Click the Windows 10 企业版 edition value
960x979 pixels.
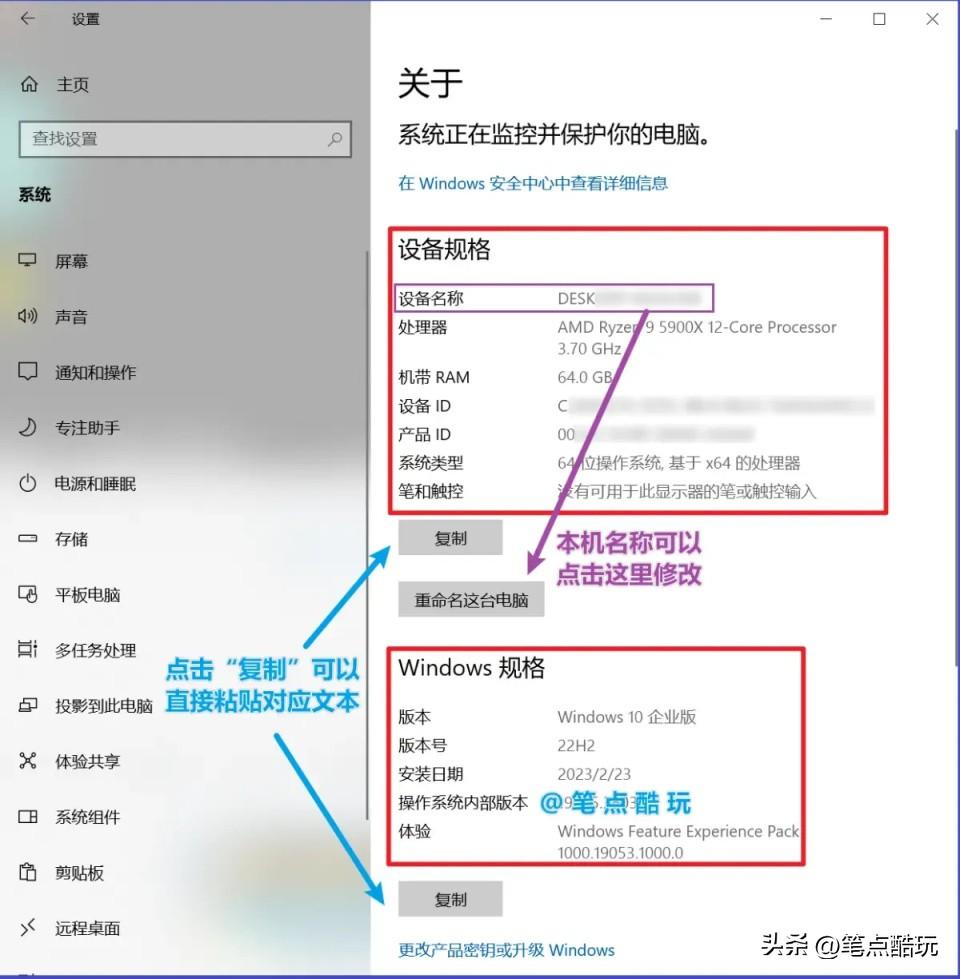coord(627,717)
